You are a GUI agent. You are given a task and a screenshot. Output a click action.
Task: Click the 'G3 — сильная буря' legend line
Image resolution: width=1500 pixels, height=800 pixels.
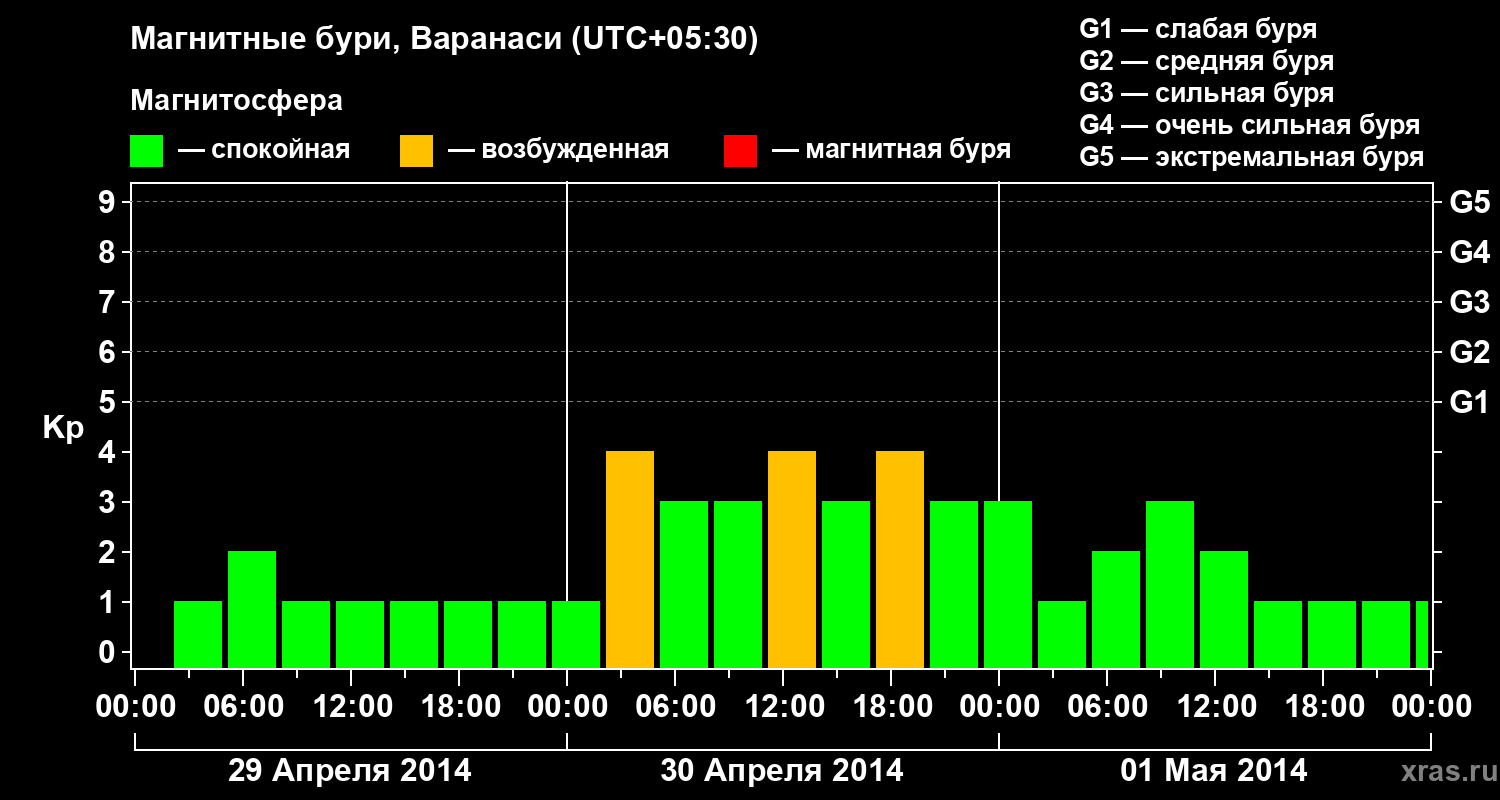point(1206,93)
